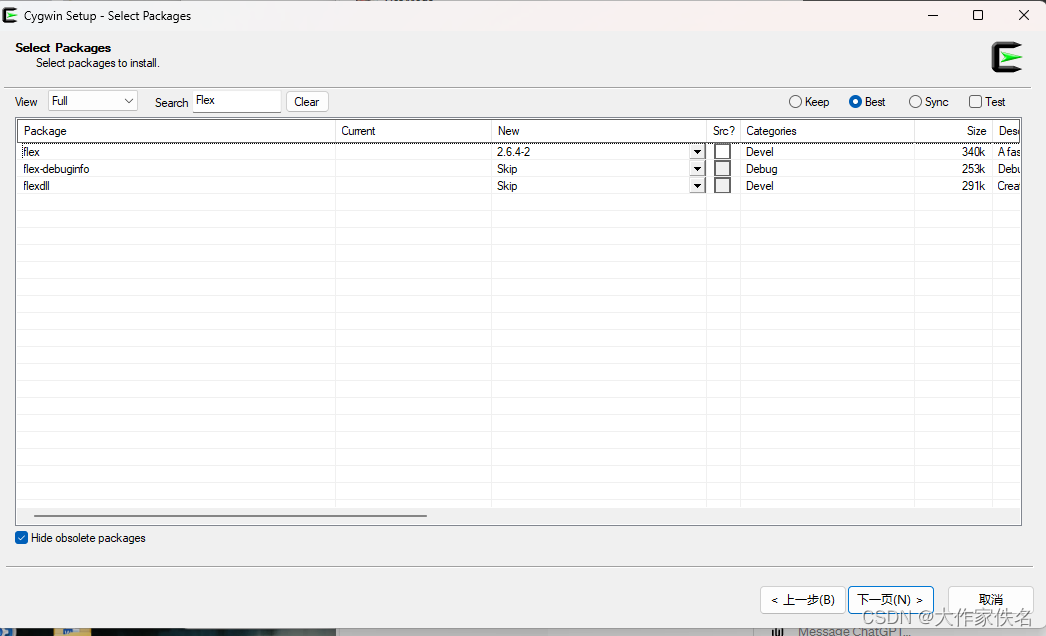Sort by the Categories column header
The height and width of the screenshot is (636, 1046).
(x=827, y=131)
